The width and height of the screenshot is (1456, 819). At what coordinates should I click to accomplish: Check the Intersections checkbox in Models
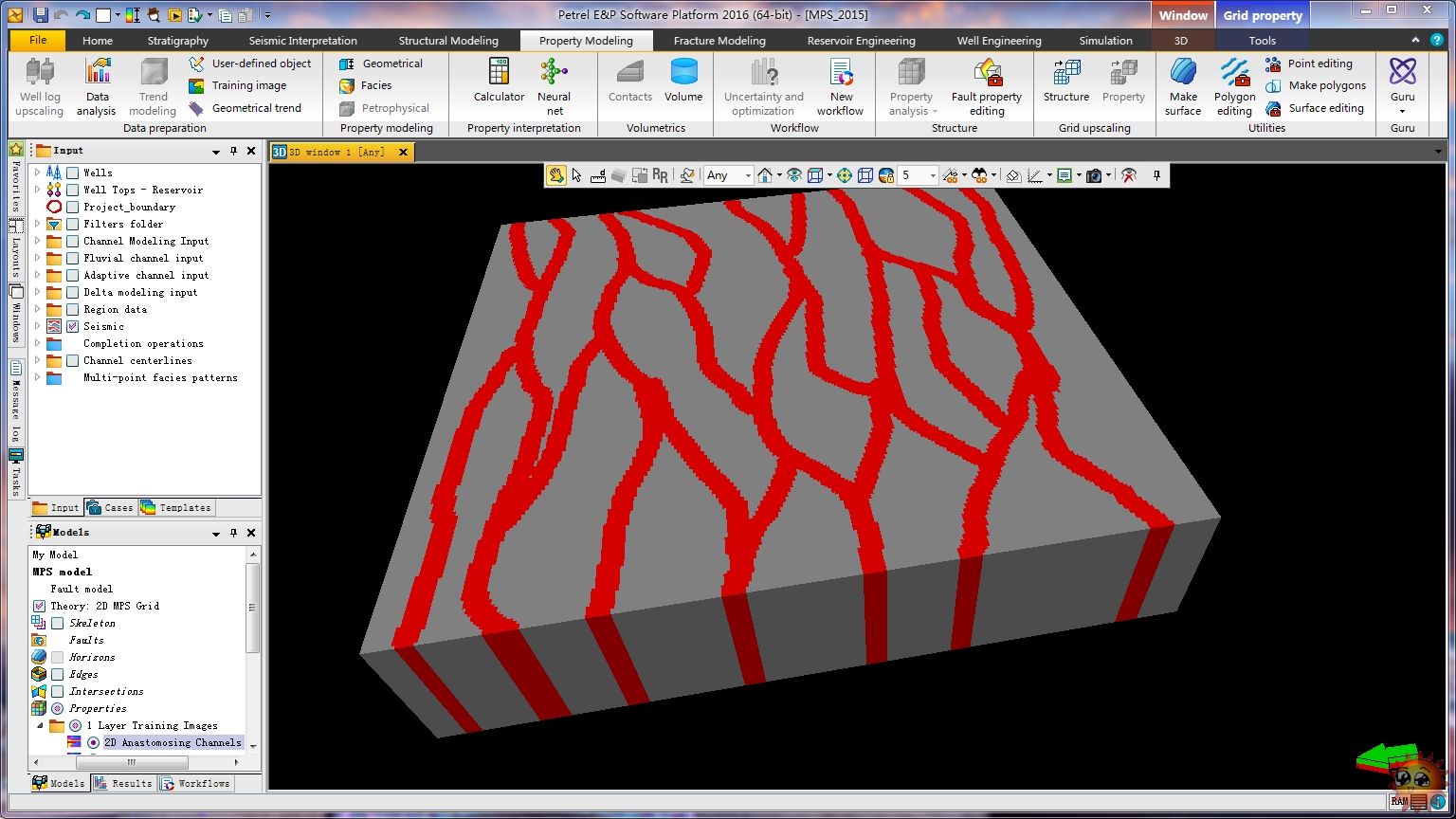(58, 691)
